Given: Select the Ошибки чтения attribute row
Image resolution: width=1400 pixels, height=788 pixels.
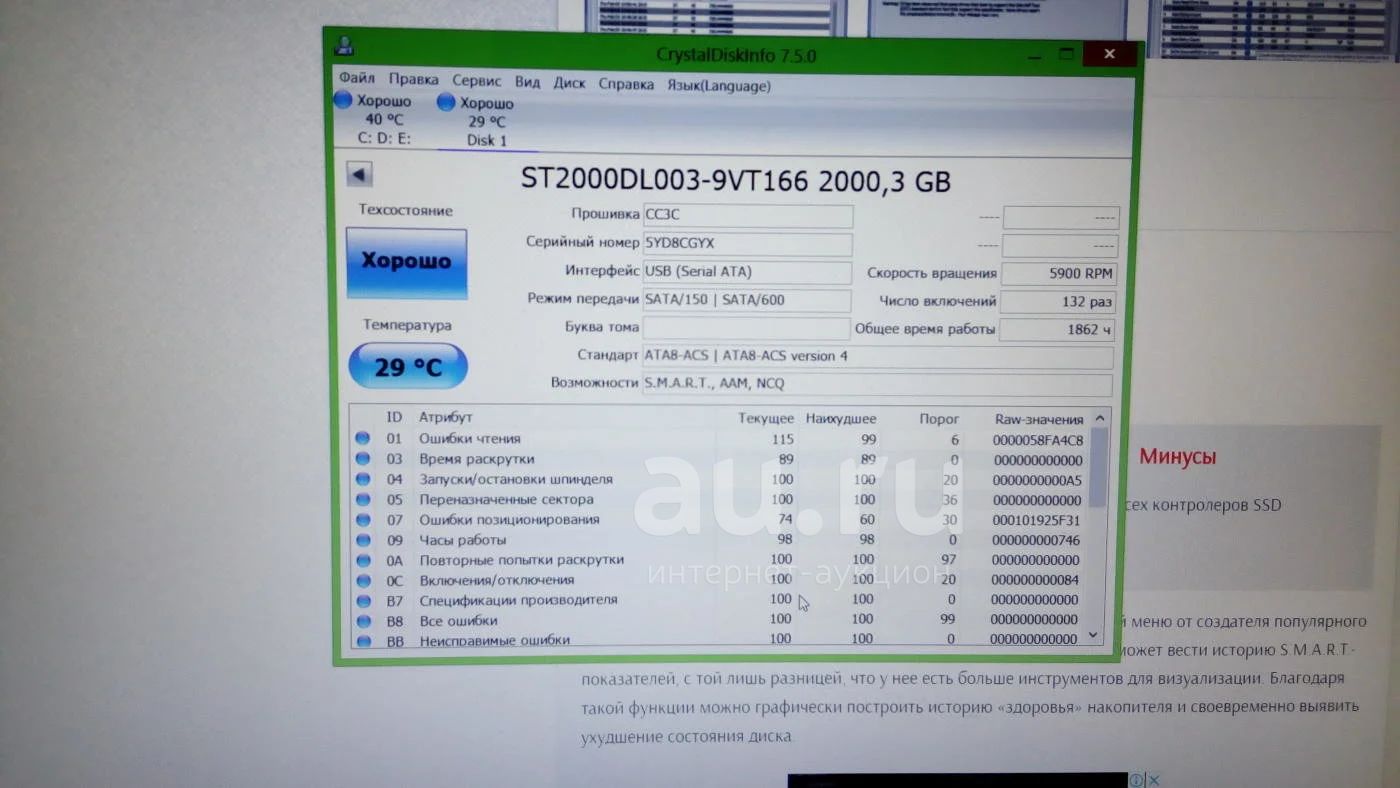Looking at the screenshot, I should [718, 439].
